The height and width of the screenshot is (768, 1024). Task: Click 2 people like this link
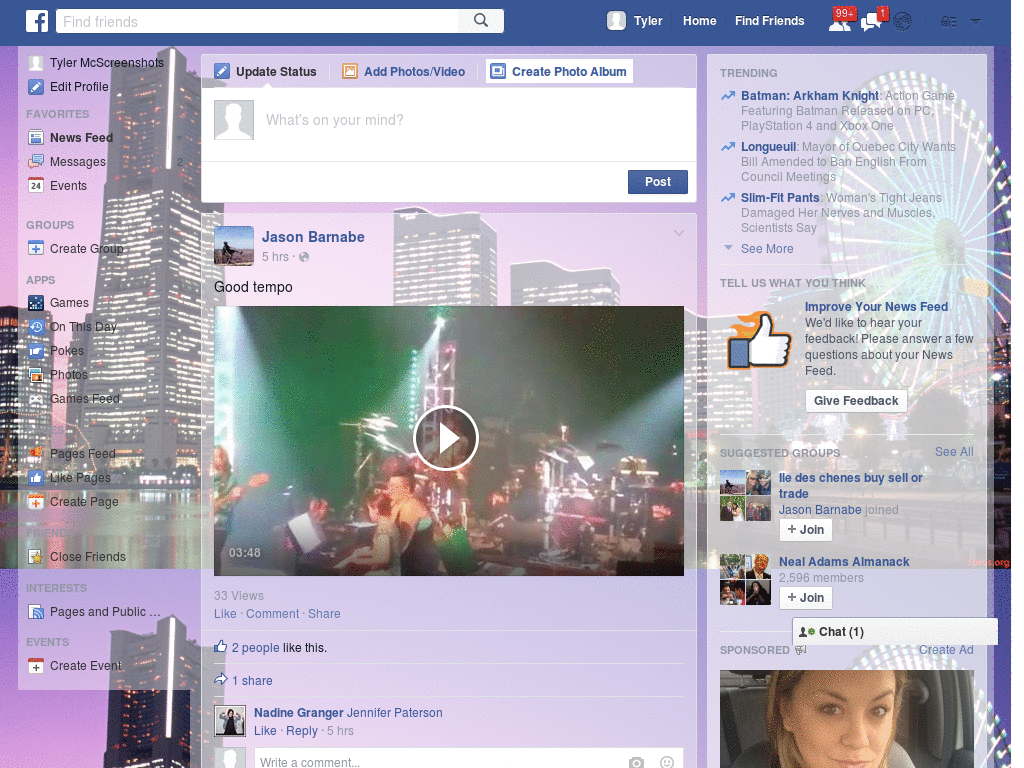255,648
